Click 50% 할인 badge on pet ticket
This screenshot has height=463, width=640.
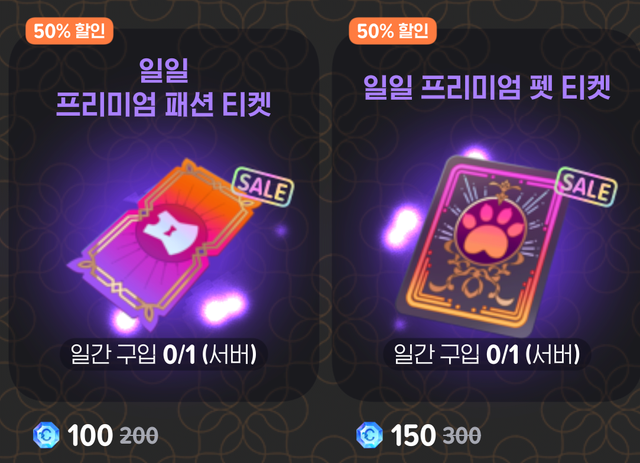pyautogui.click(x=393, y=31)
